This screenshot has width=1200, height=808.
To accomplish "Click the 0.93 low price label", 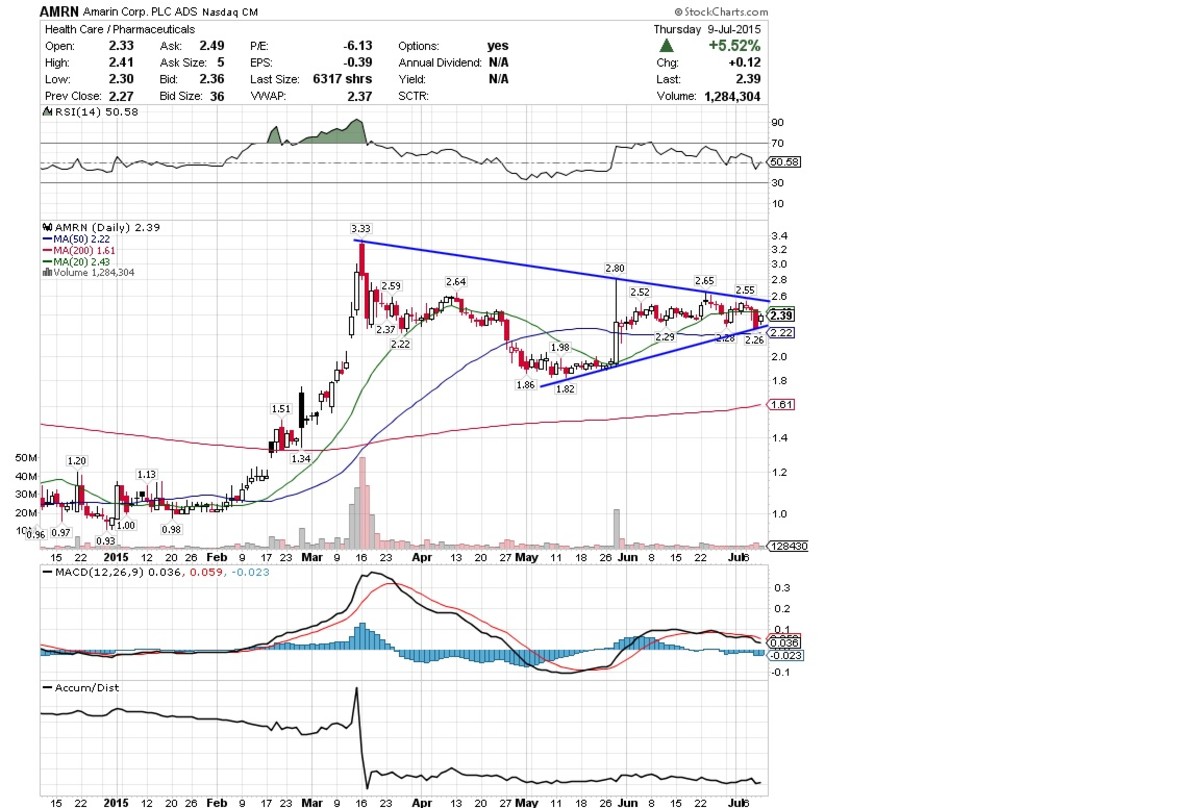I will click(105, 541).
